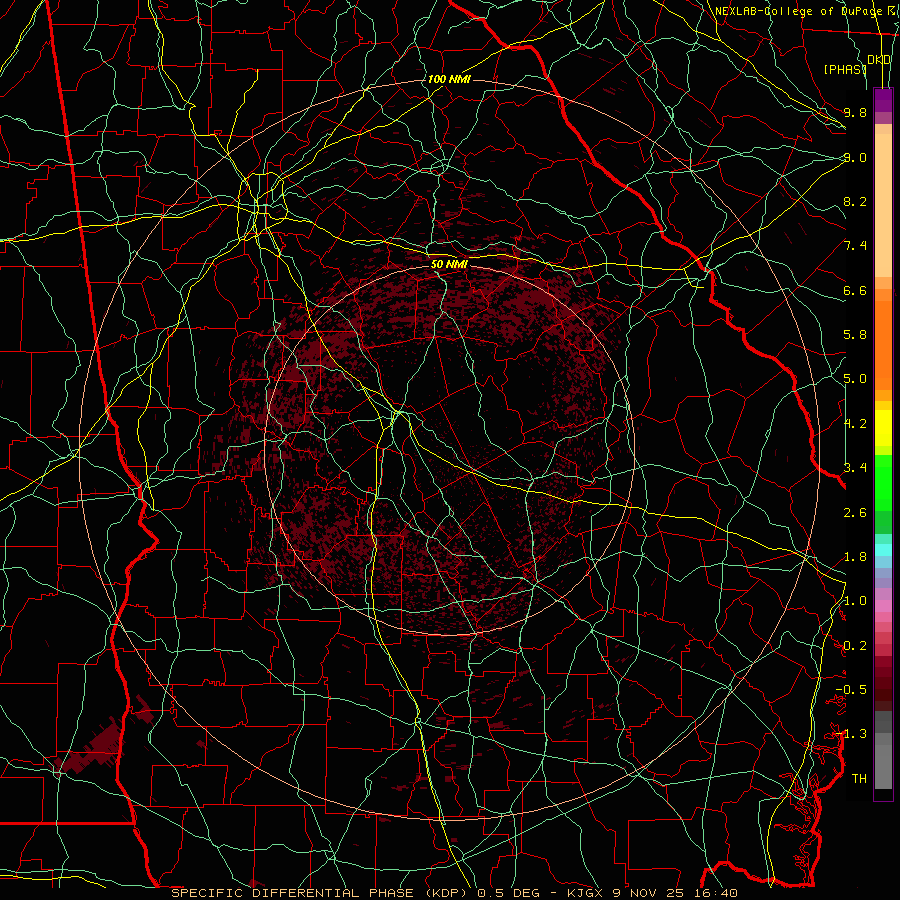This screenshot has width=900, height=900.
Task: Select the 1.0 value on the color scale
Action: 855,601
